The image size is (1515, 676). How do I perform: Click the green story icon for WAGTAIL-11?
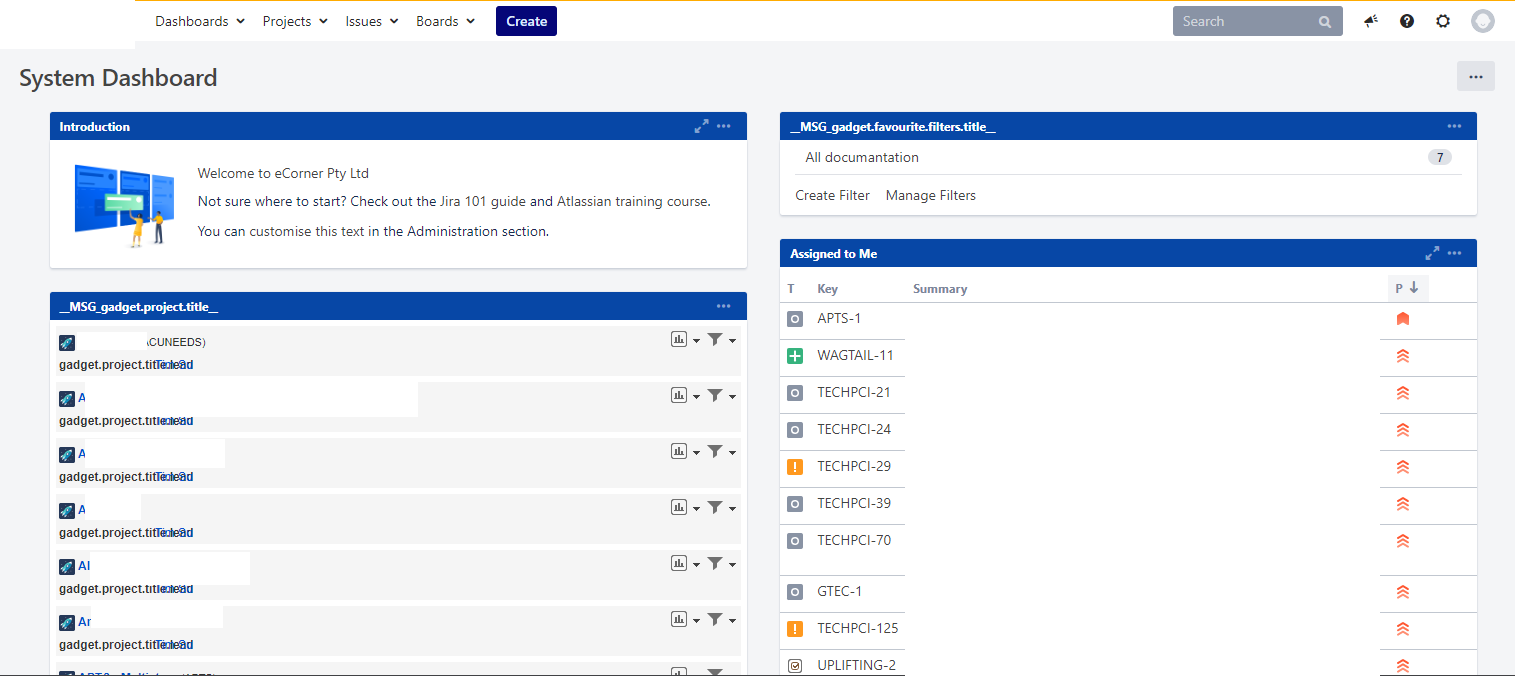click(x=795, y=356)
